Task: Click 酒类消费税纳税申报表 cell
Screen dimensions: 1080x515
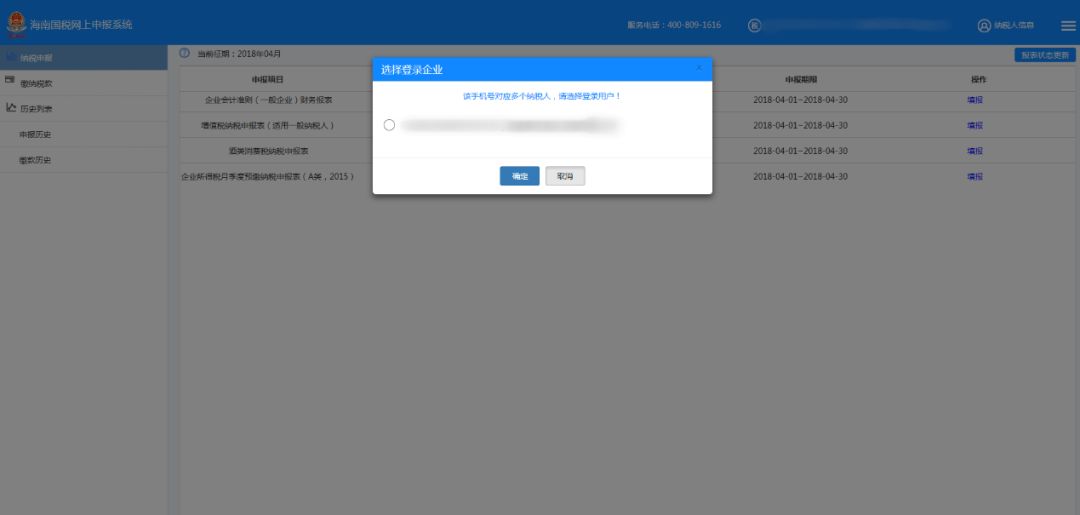Action: (x=269, y=151)
